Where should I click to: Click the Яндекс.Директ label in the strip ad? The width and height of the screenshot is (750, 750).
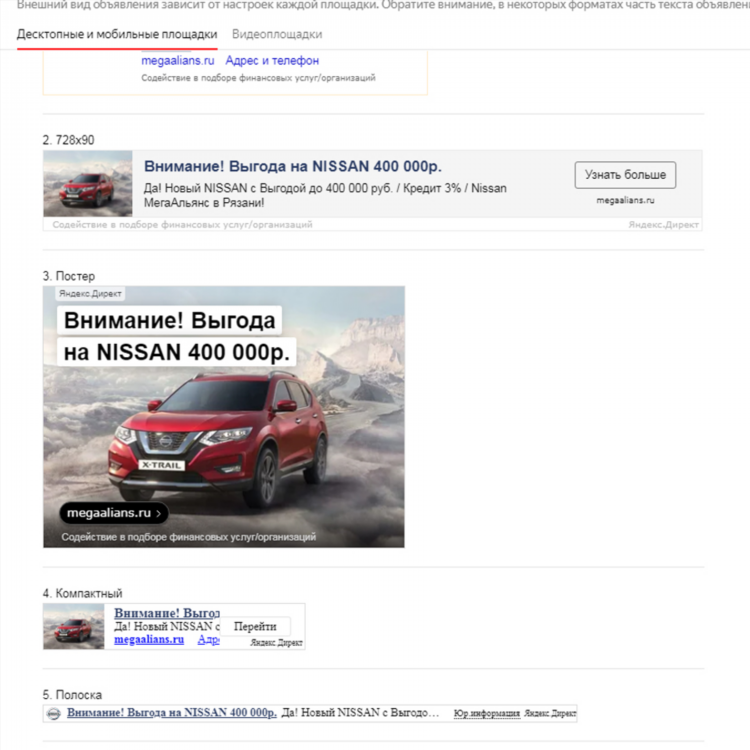click(x=550, y=714)
